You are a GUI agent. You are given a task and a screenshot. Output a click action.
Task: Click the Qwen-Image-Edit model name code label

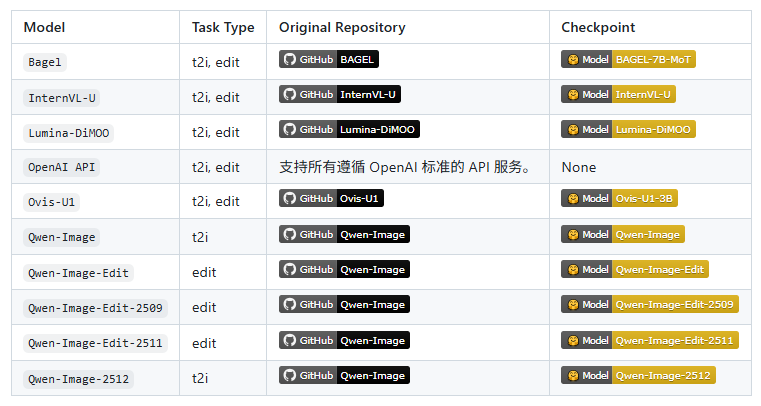[x=78, y=273]
